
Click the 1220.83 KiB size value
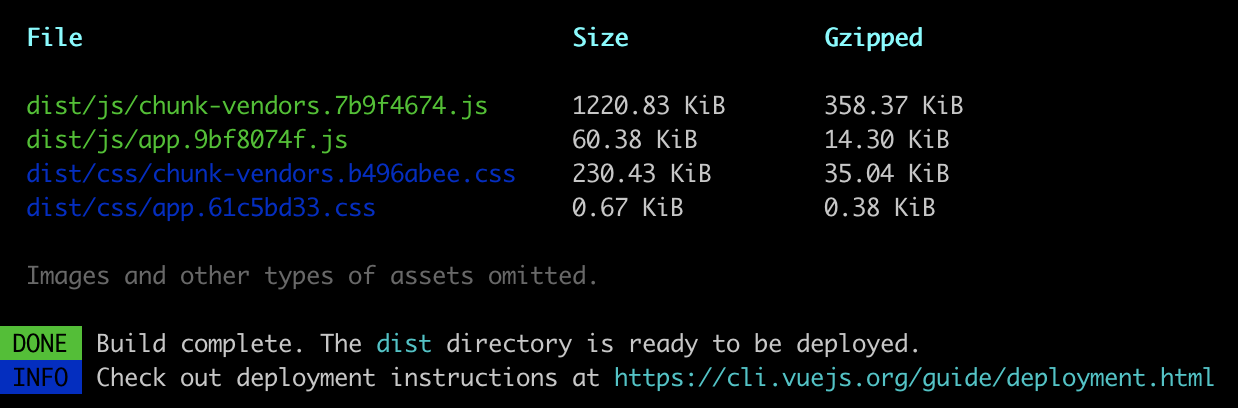pyautogui.click(x=648, y=105)
